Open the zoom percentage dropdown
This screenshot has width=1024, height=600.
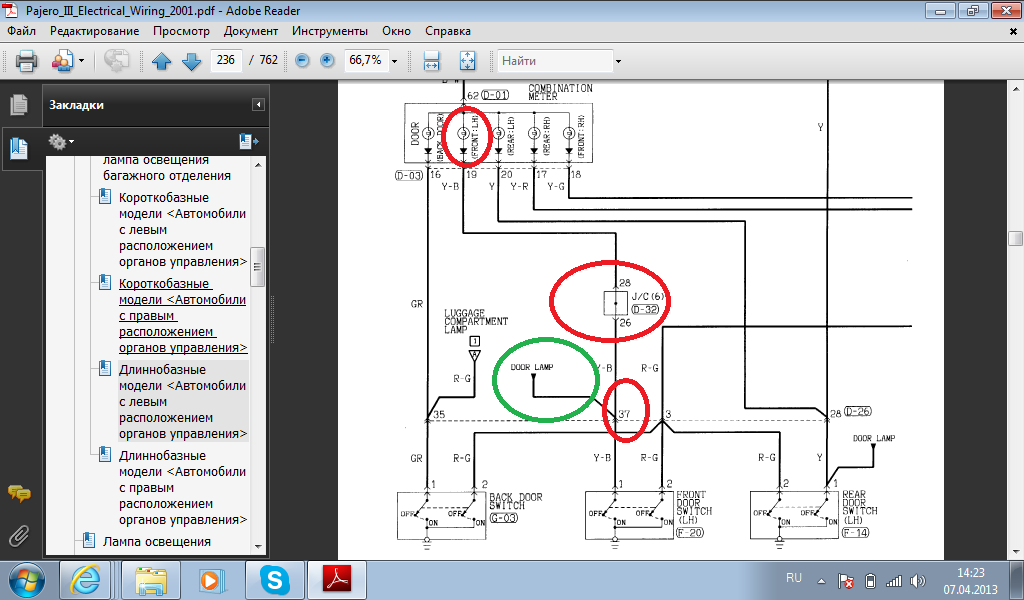[x=395, y=61]
